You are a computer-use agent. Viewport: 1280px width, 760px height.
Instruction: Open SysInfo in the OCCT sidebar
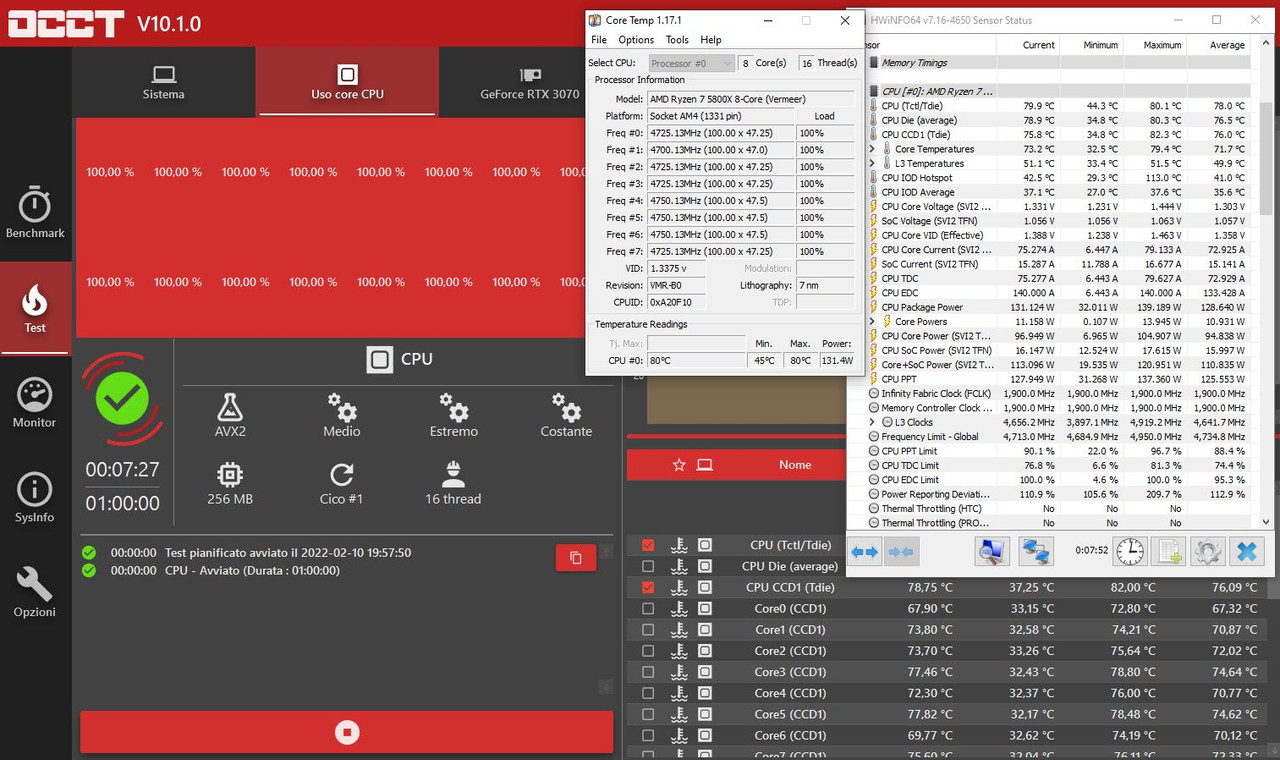click(35, 498)
